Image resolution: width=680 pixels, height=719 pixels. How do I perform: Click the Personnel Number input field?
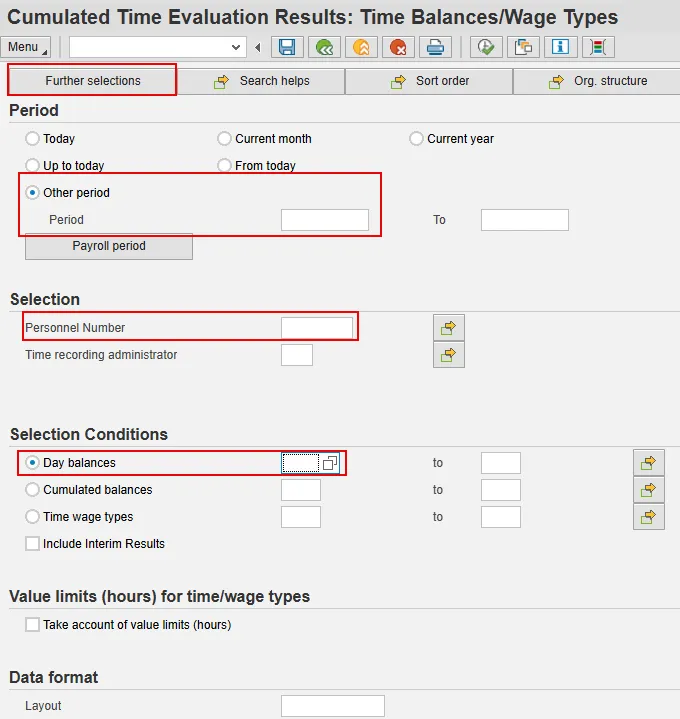[x=317, y=328]
